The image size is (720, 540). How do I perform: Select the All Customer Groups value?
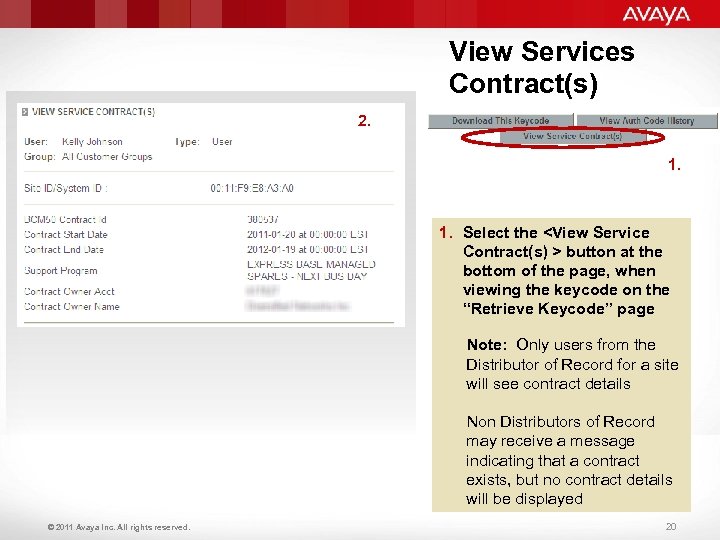tap(107, 157)
